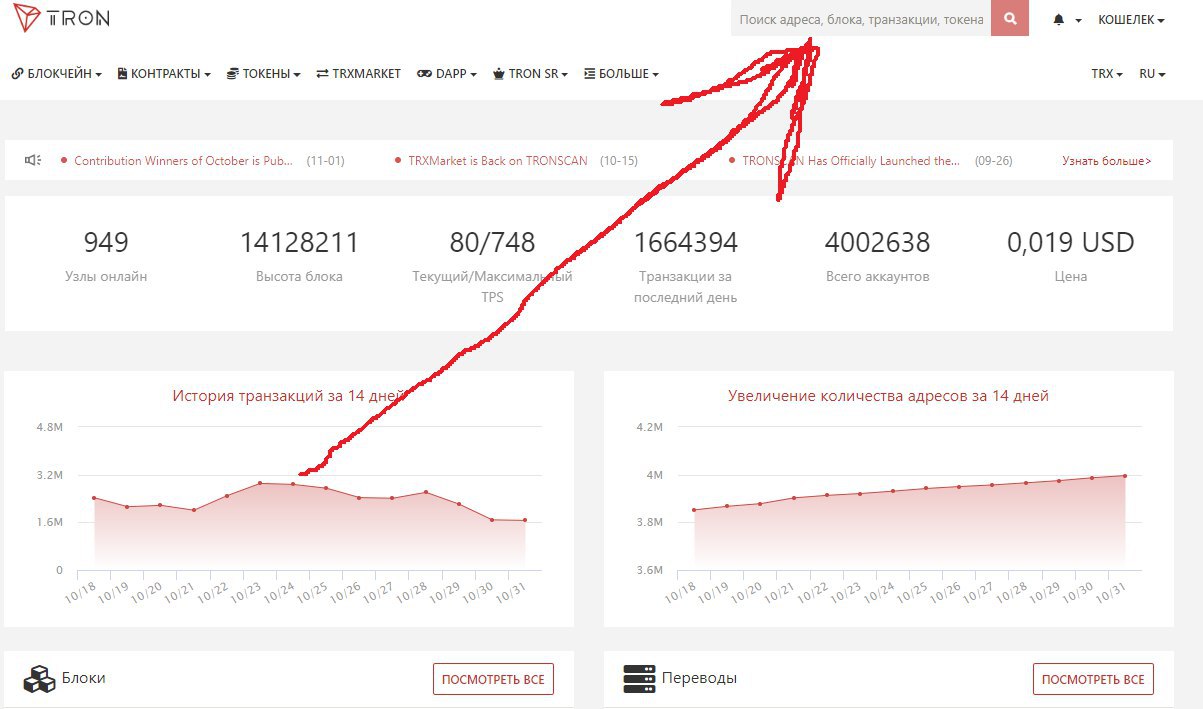1203x709 pixels.
Task: Click the Блоки section heading
Action: pyautogui.click(x=83, y=678)
